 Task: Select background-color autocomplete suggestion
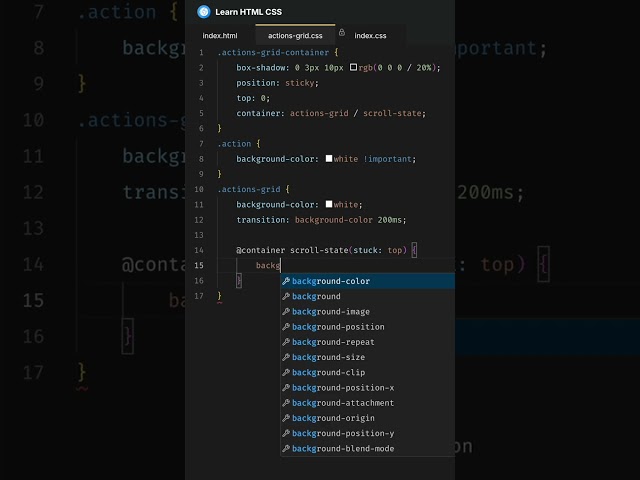click(x=368, y=281)
